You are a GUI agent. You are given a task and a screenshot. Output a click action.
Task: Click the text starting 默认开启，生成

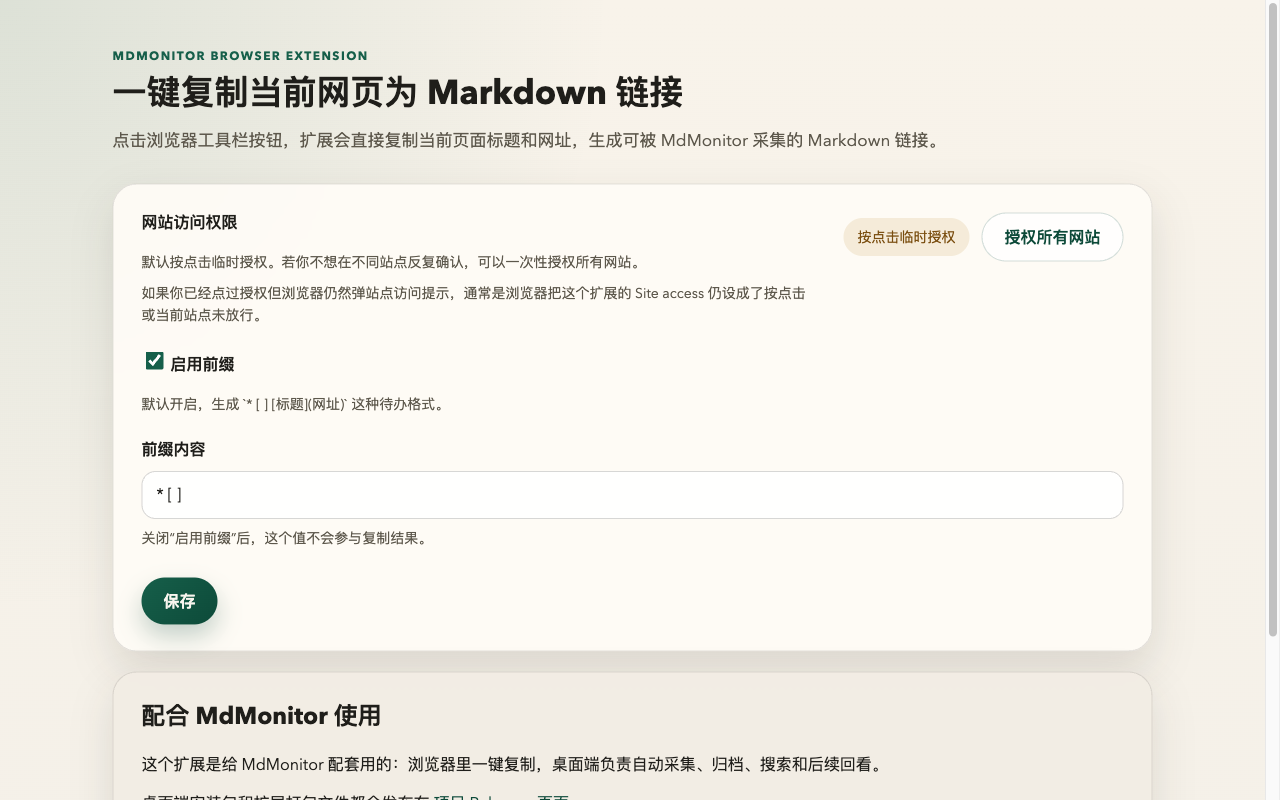coord(294,404)
